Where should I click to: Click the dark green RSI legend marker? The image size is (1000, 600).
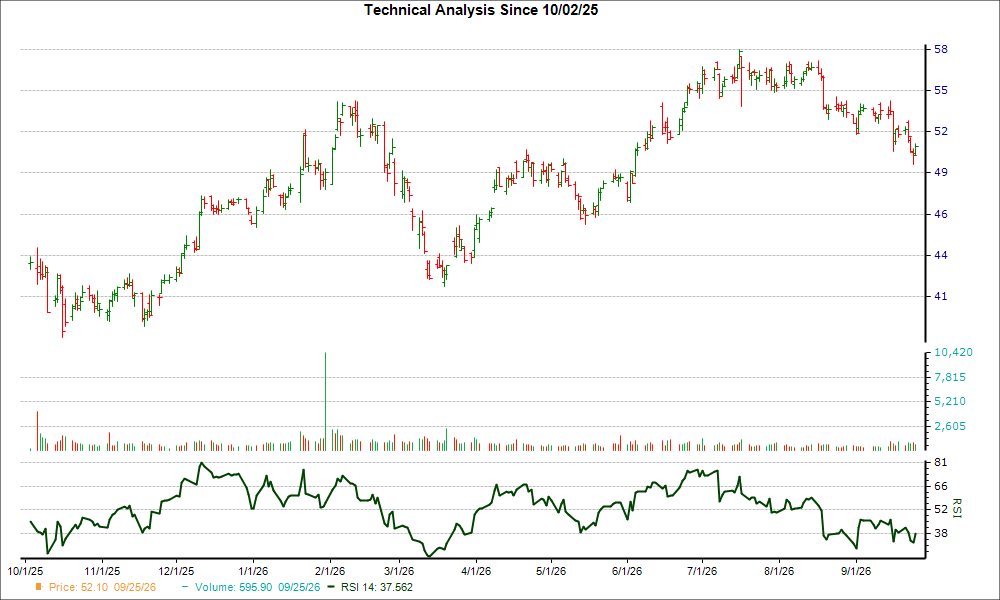331,587
